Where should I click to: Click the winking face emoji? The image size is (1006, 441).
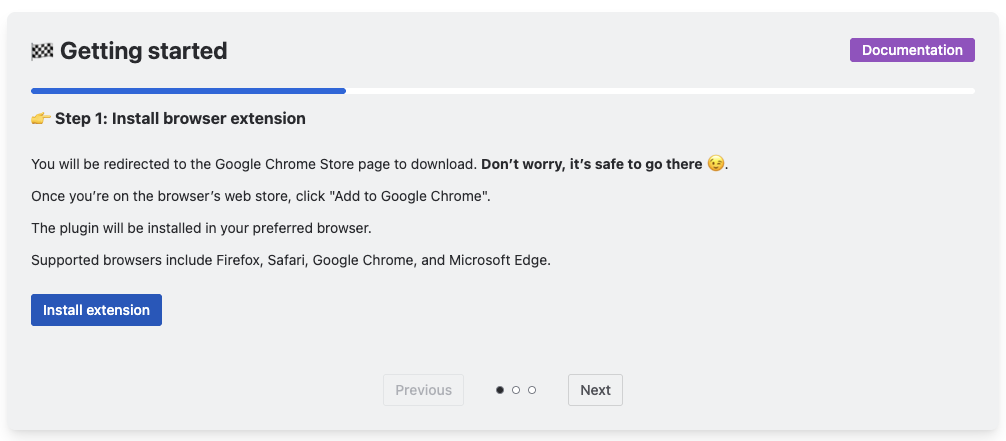coord(715,164)
